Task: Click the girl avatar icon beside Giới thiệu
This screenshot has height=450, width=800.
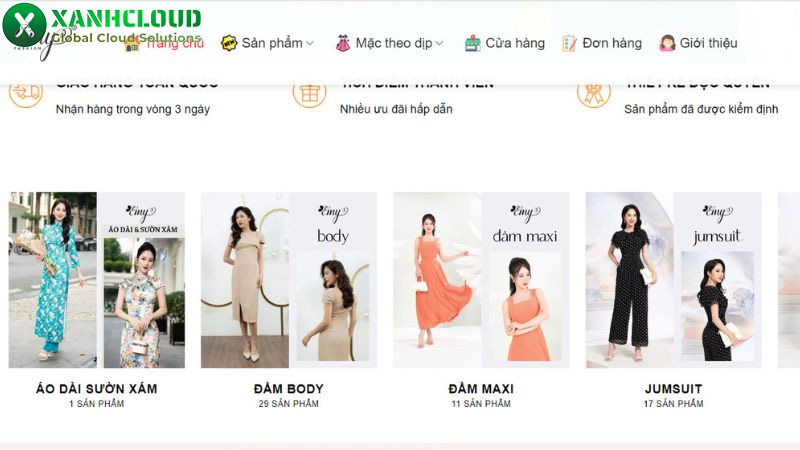Action: (x=667, y=43)
